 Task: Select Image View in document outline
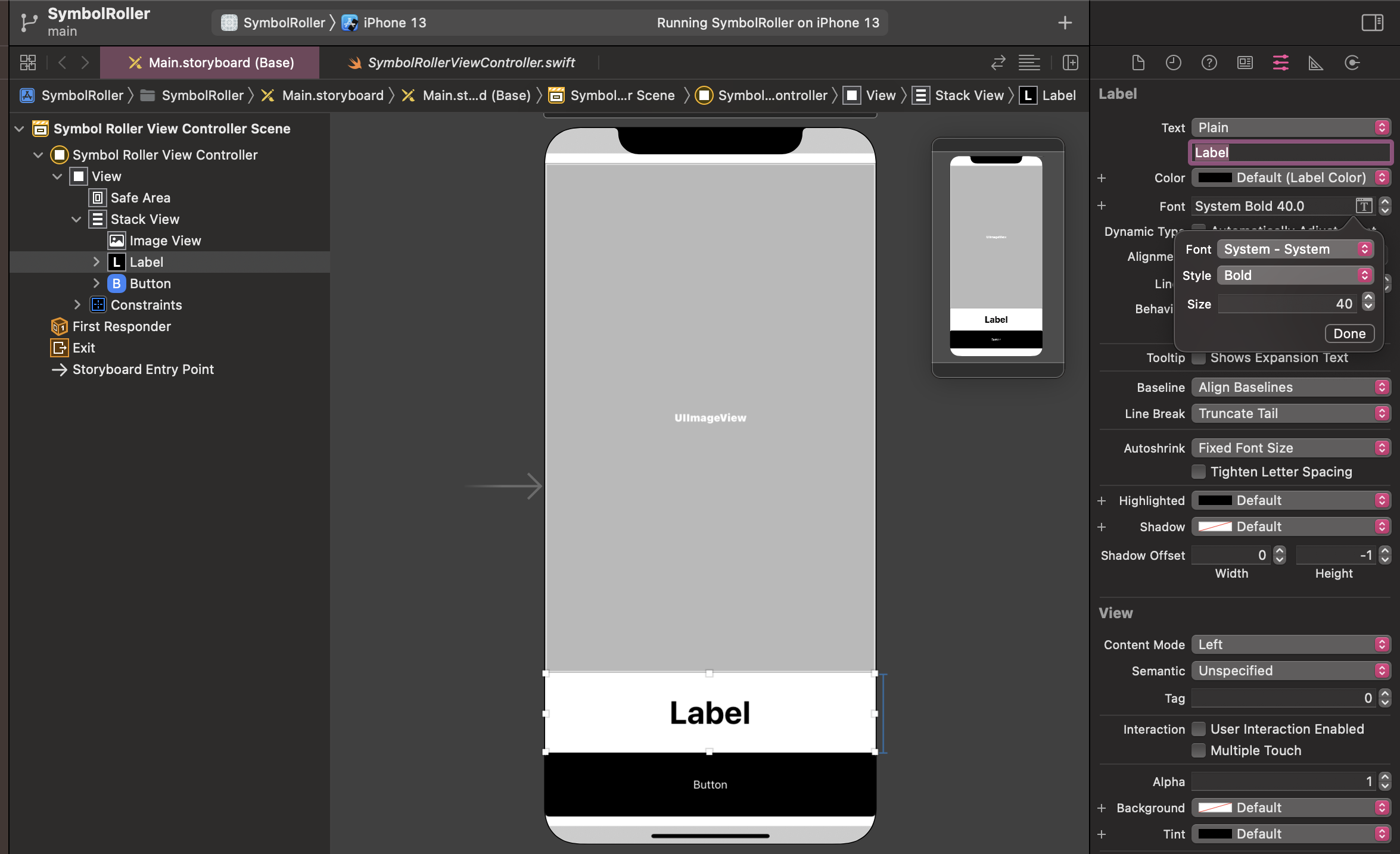[x=165, y=241]
